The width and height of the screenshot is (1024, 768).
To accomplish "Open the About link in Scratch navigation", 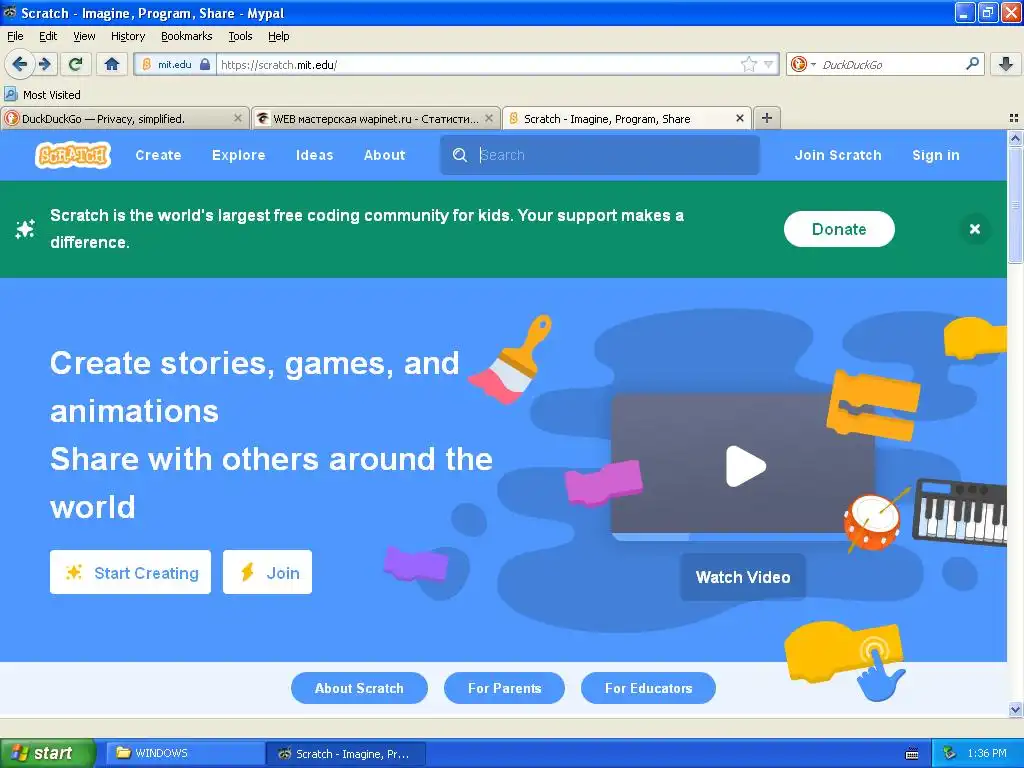I will (384, 155).
